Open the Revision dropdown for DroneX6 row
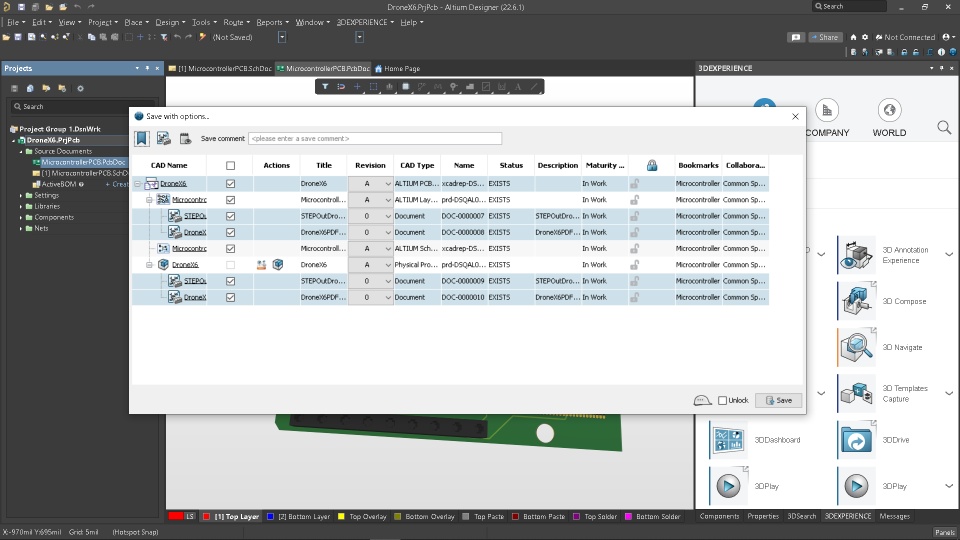This screenshot has width=960, height=540. [388, 184]
